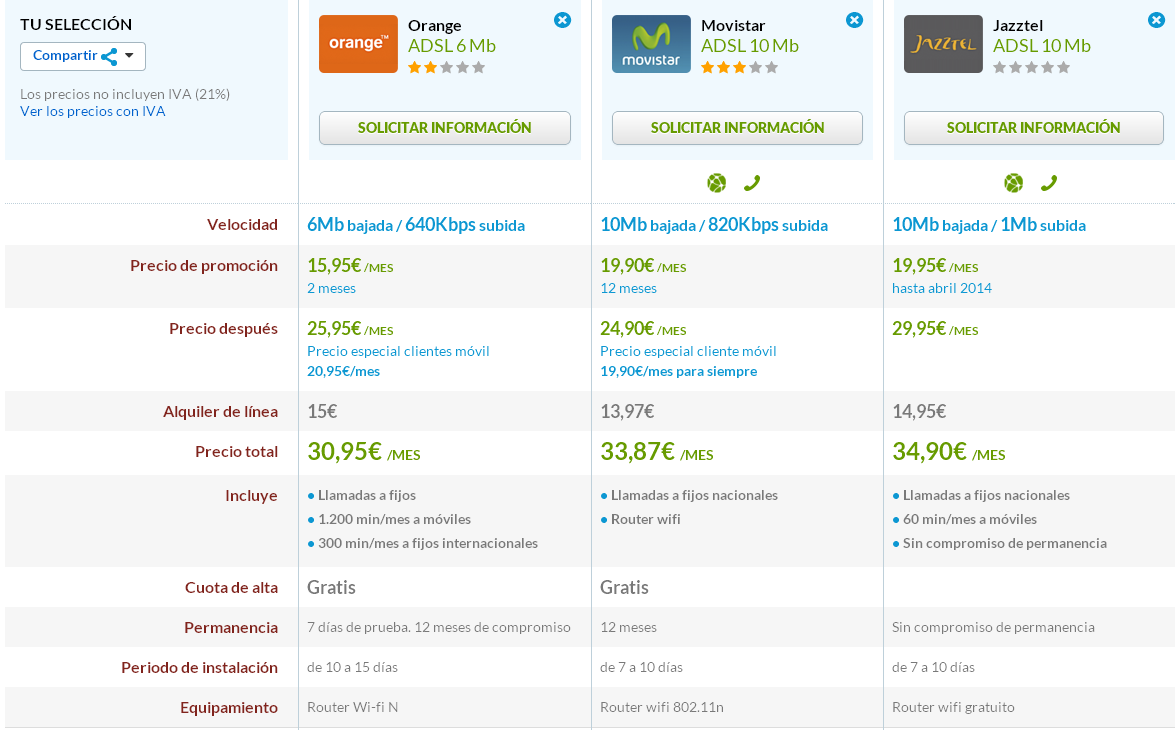The width and height of the screenshot is (1175, 730).
Task: Open the Jazztel ADSL 10 Mb title
Action: tap(1042, 46)
